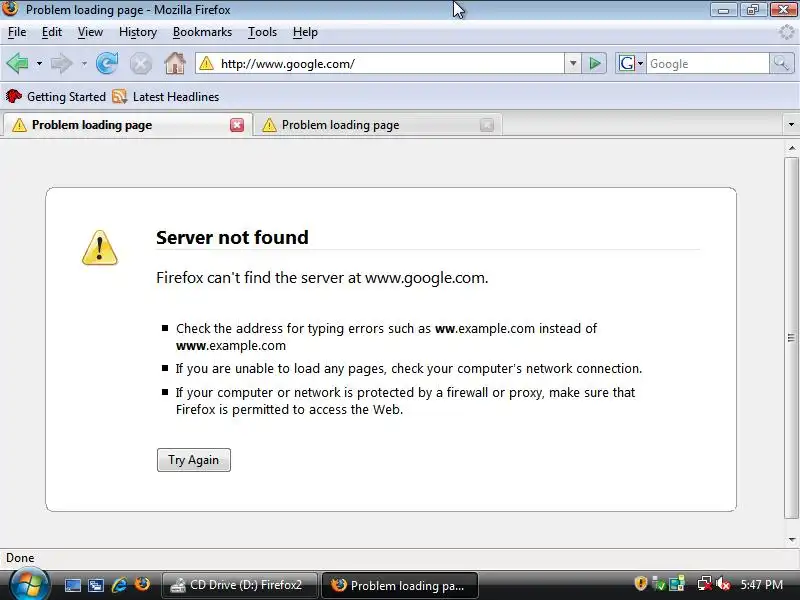This screenshot has height=600, width=800.
Task: Click the throbber activity indicator icon
Action: [x=786, y=32]
